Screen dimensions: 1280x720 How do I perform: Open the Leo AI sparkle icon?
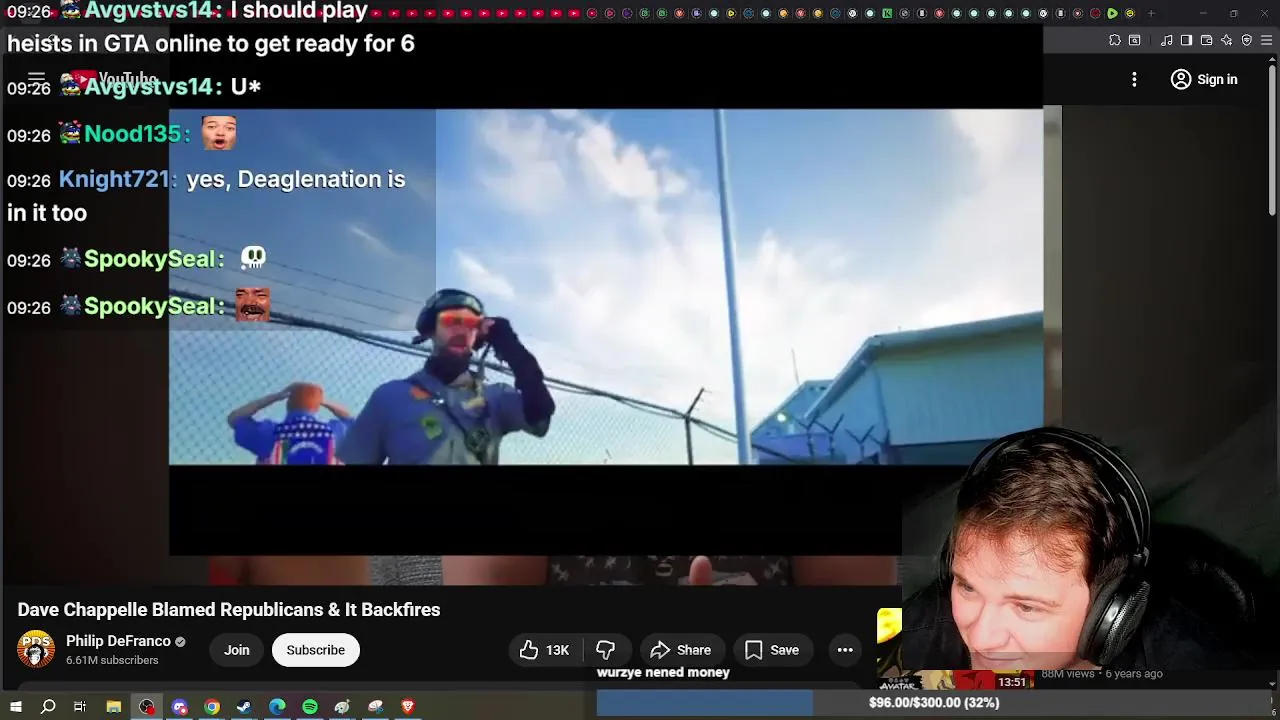pos(1227,40)
